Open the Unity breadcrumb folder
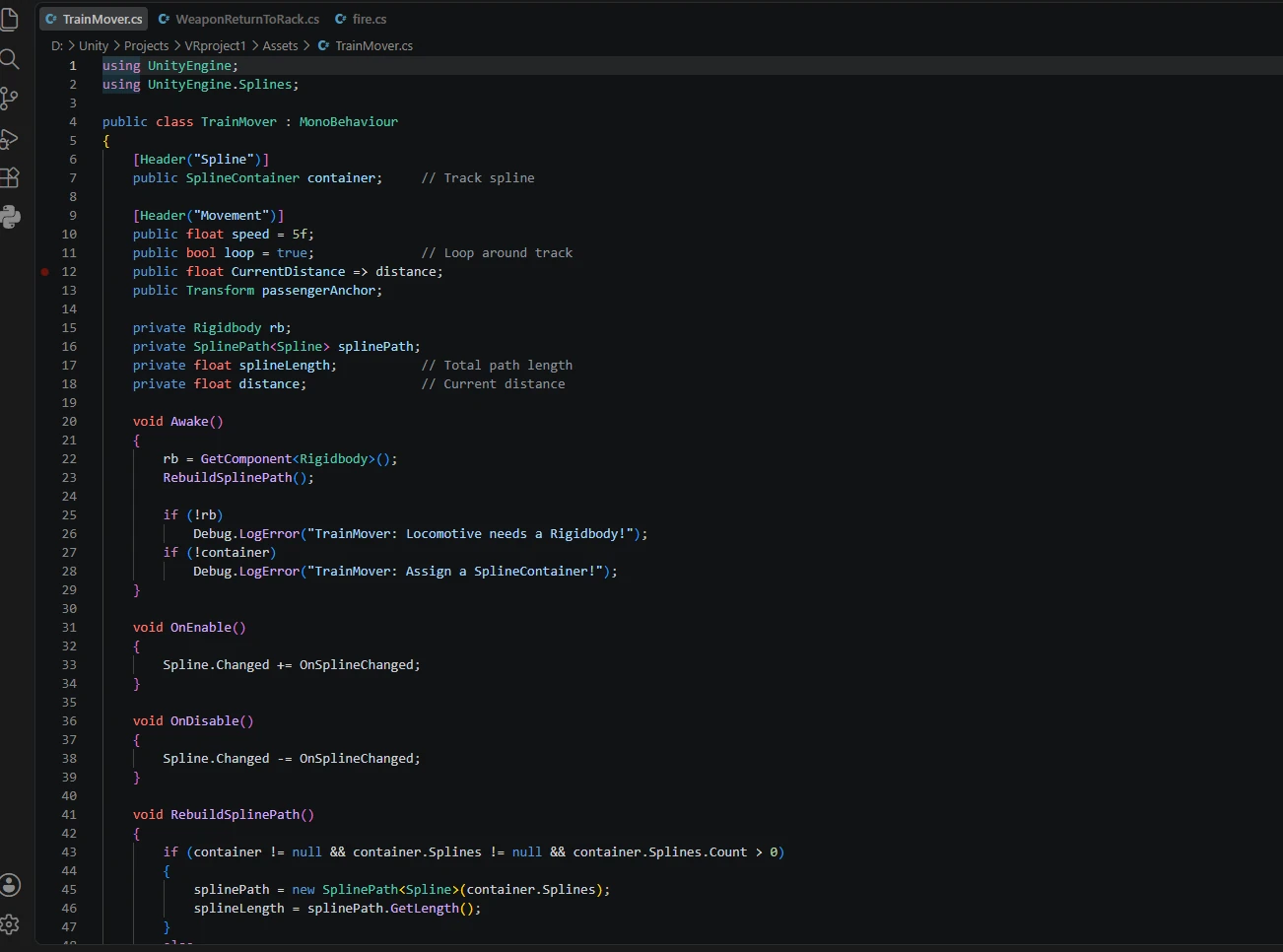Image resolution: width=1283 pixels, height=952 pixels. 94,45
